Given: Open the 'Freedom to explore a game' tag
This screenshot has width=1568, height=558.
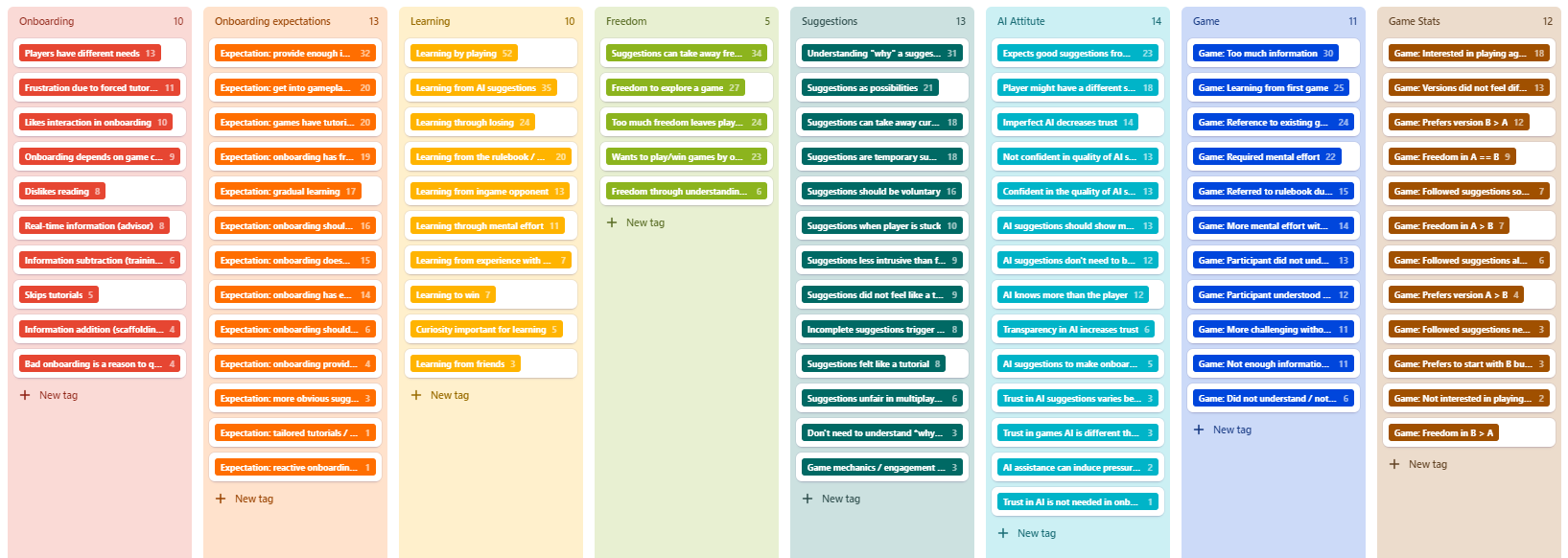Looking at the screenshot, I should tap(675, 88).
